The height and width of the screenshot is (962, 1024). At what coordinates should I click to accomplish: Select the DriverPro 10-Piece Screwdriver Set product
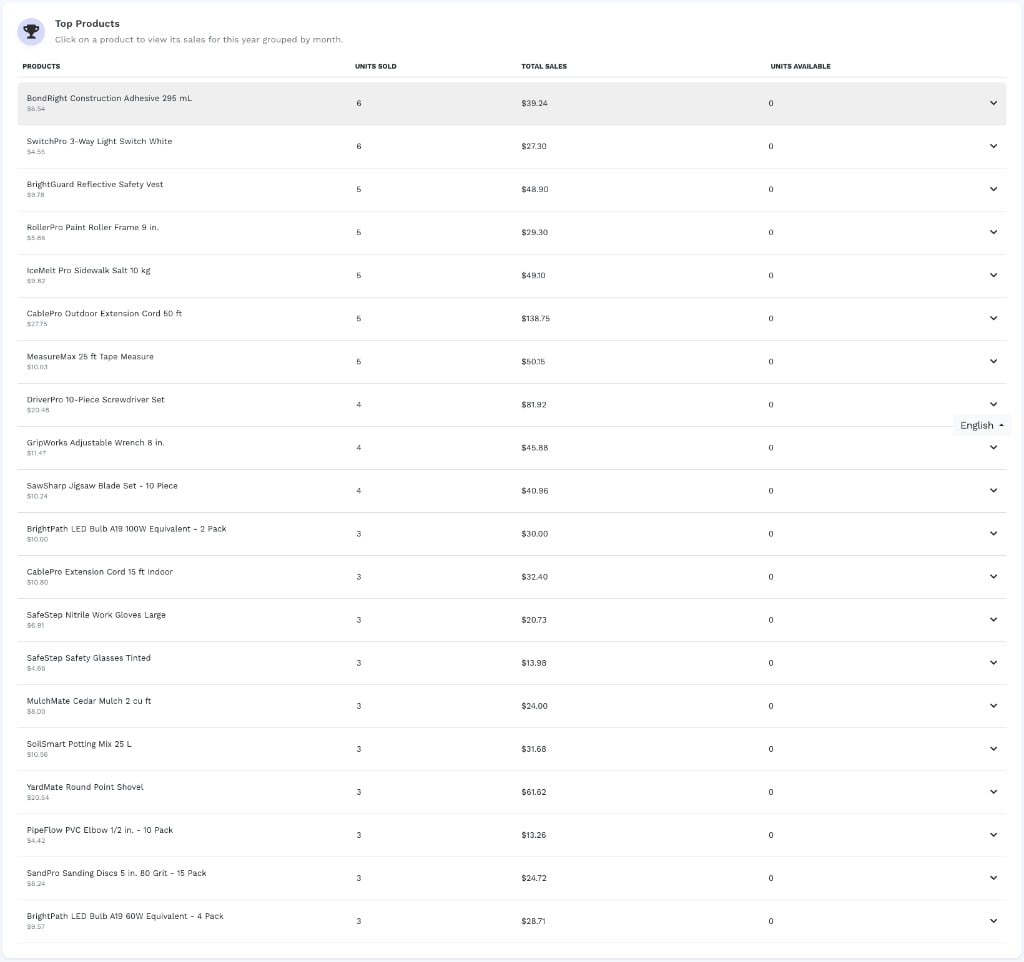coord(511,405)
